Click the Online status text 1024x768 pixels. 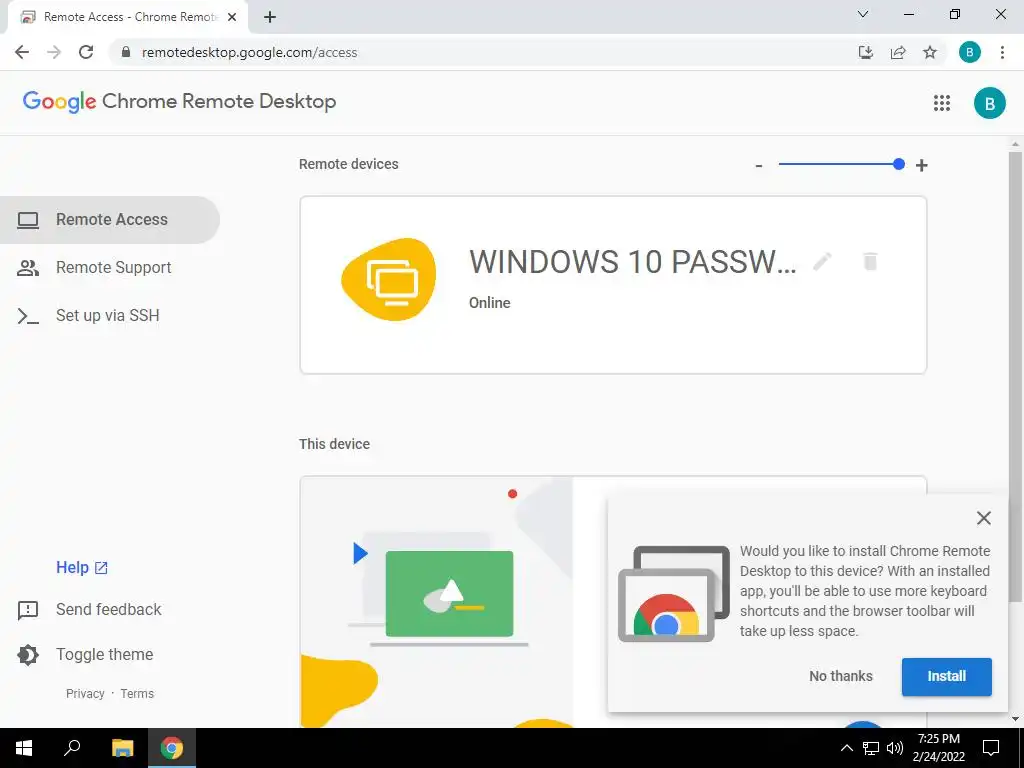pos(490,303)
